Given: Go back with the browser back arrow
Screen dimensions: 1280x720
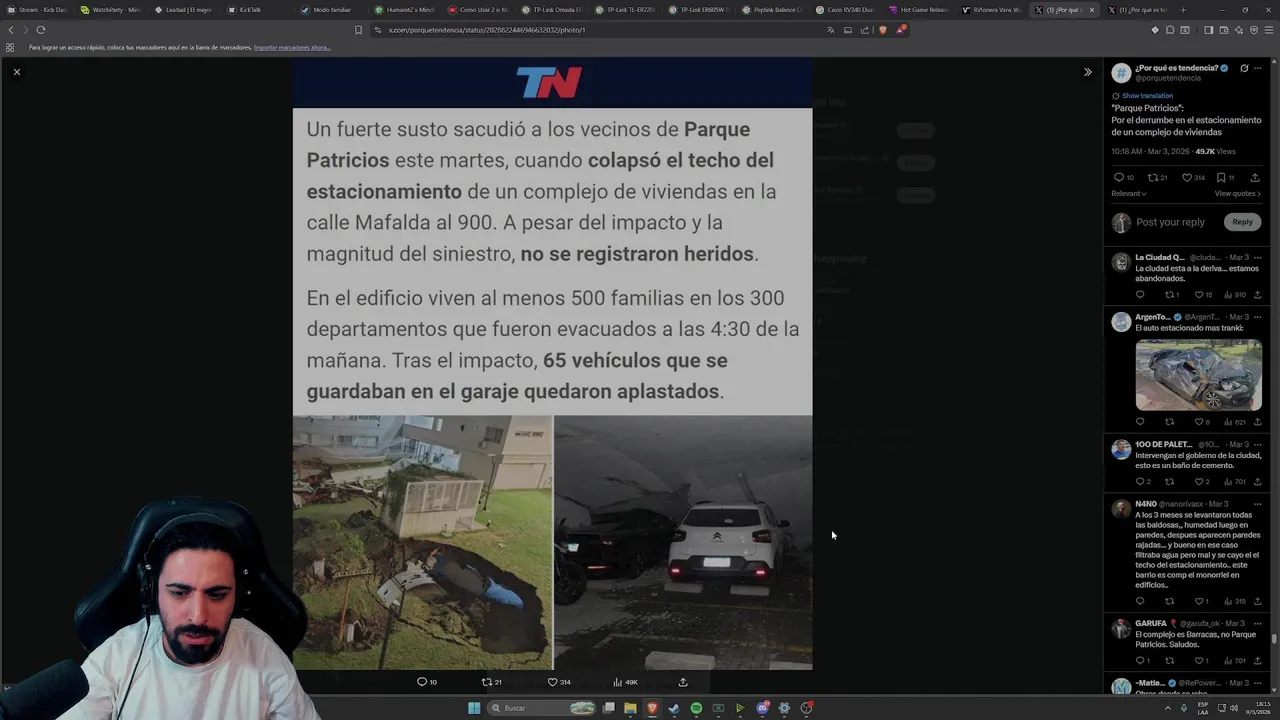Looking at the screenshot, I should [11, 30].
